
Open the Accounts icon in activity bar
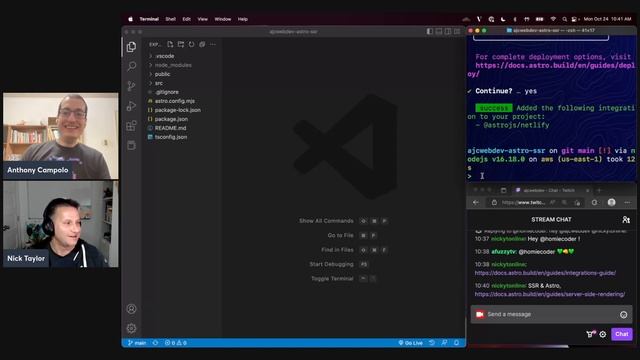coord(131,309)
